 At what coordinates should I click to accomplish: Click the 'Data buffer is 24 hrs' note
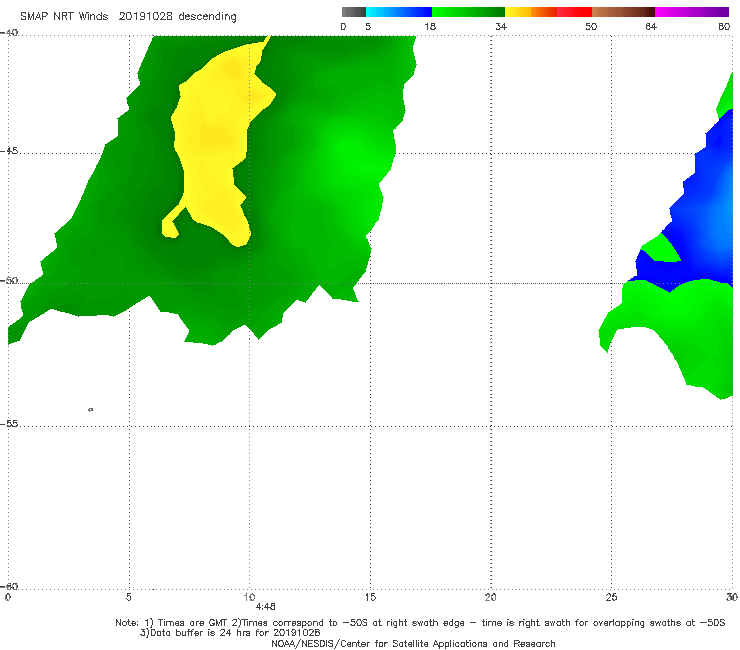point(230,633)
